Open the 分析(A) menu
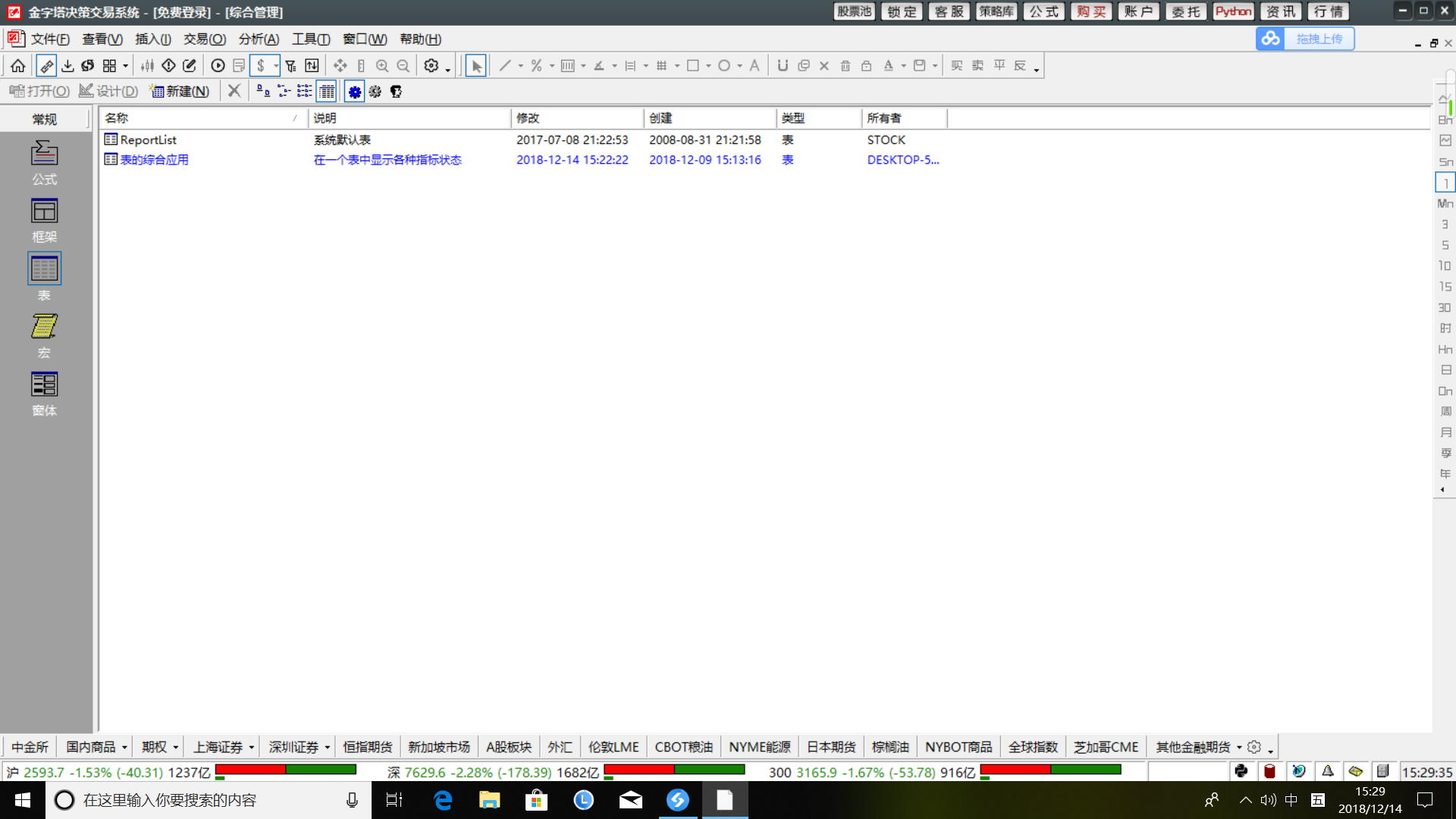This screenshot has width=1456, height=819. coord(259,39)
